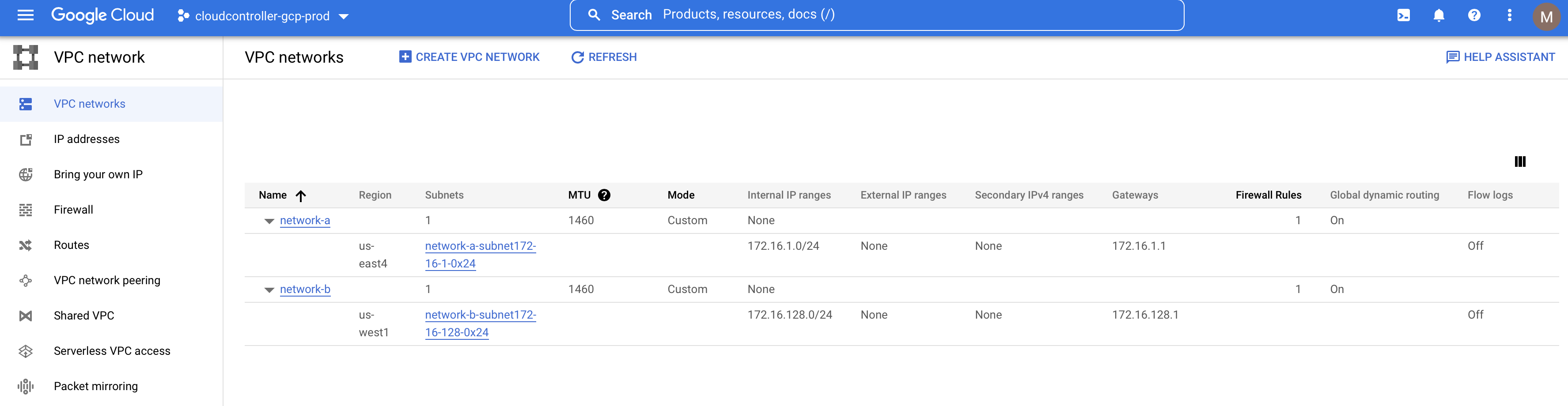This screenshot has width=1568, height=406.
Task: Select Routes in the sidebar
Action: tap(71, 245)
